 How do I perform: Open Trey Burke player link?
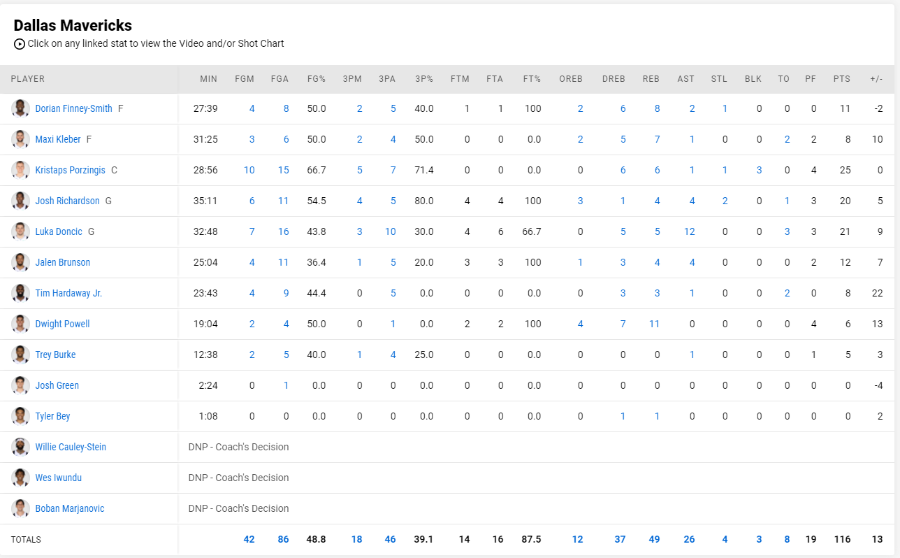[55, 354]
